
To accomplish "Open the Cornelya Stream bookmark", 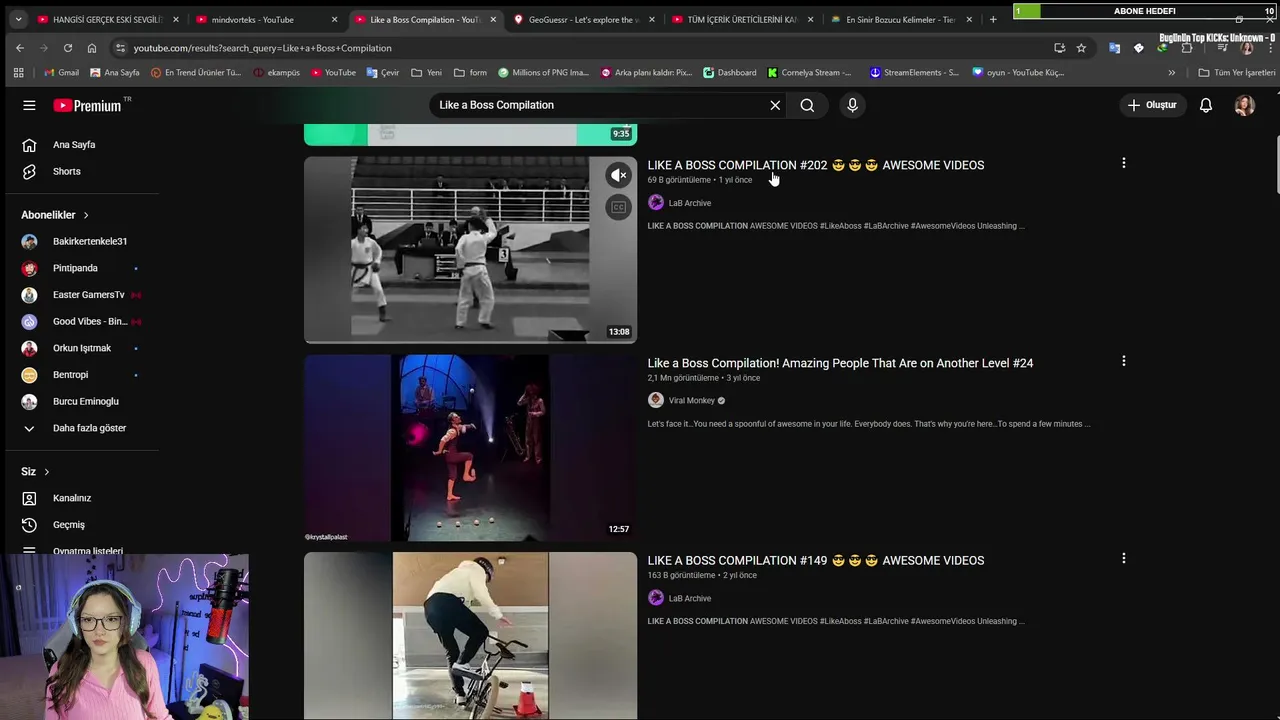I will coord(810,72).
